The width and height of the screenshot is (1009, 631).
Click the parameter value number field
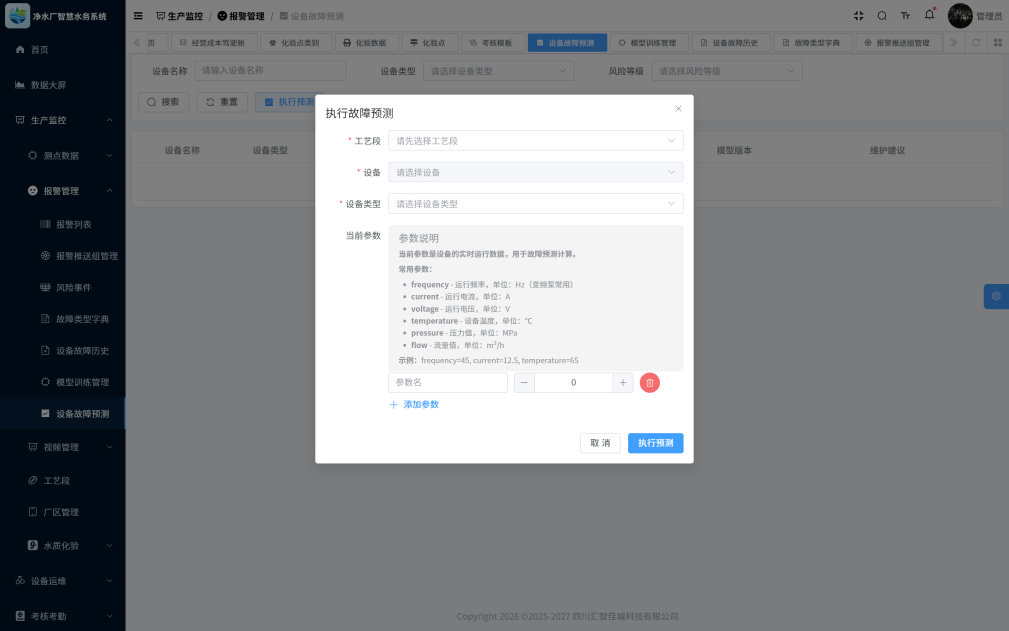(573, 383)
